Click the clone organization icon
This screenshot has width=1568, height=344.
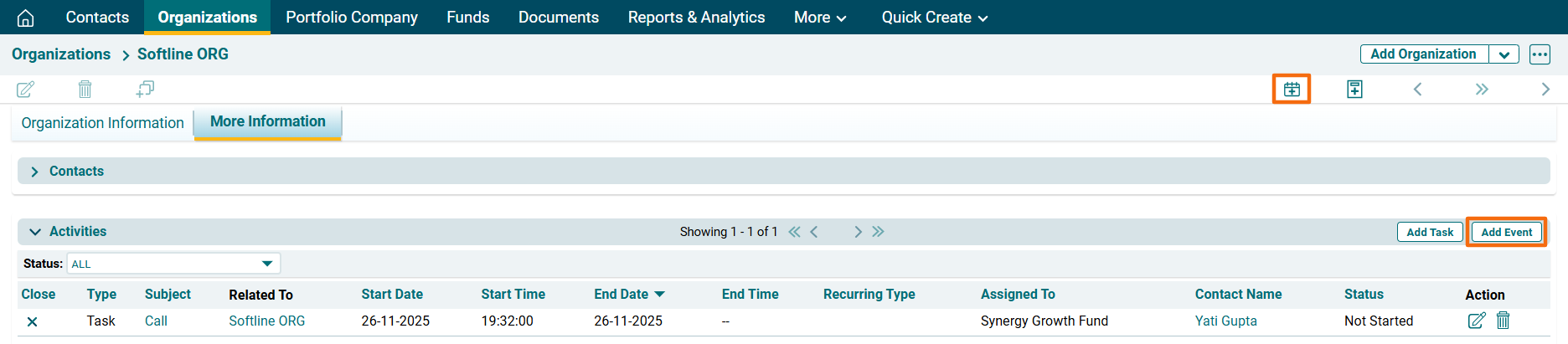point(145,89)
